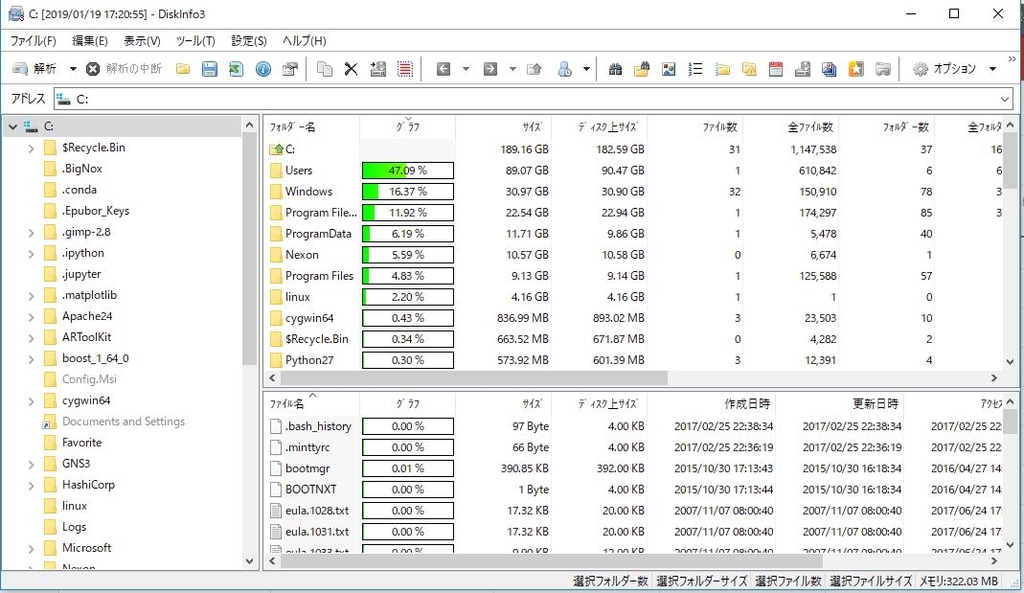1024x593 pixels.
Task: Click the red striped select-all icon
Action: tap(405, 69)
